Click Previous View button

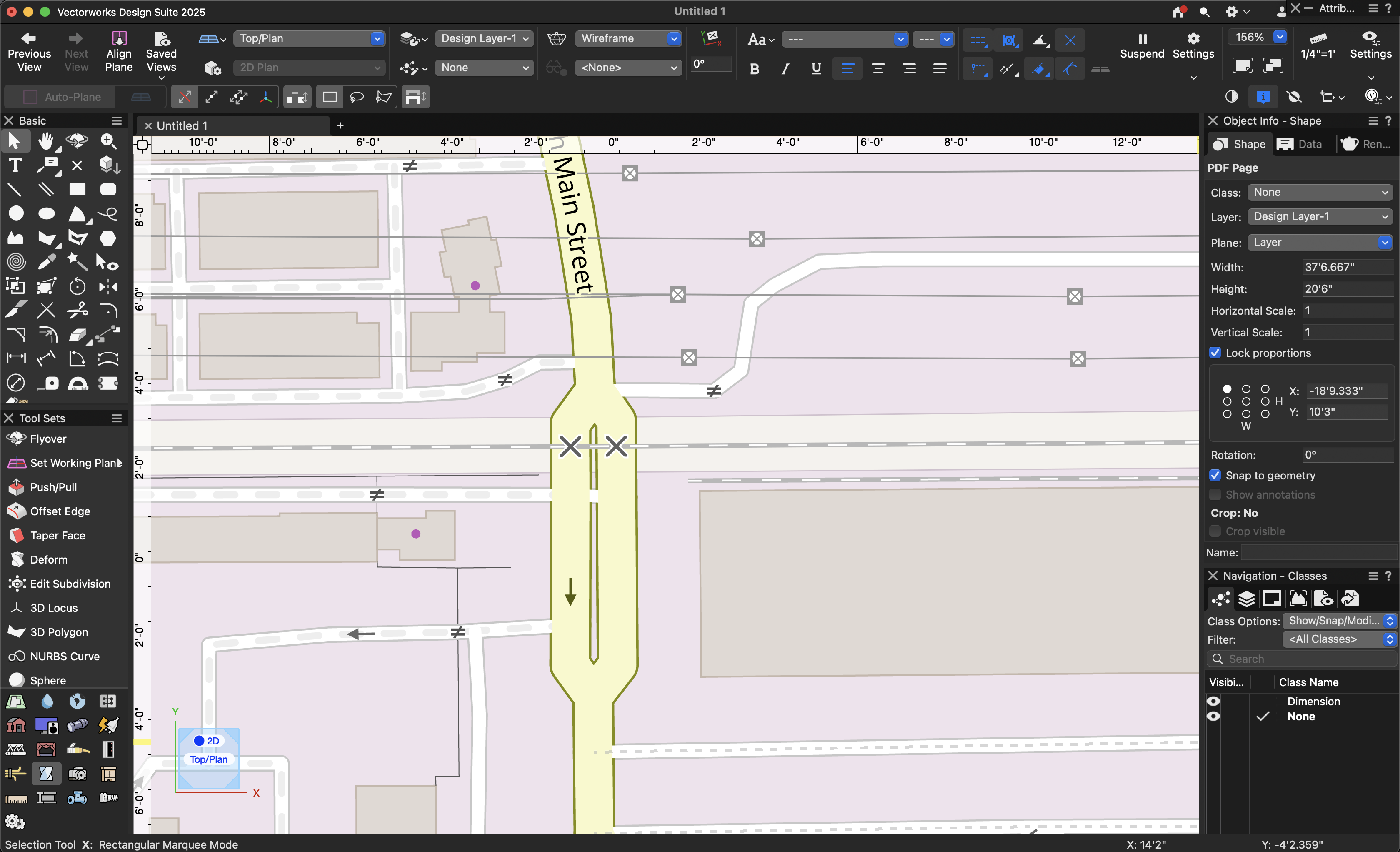tap(29, 52)
